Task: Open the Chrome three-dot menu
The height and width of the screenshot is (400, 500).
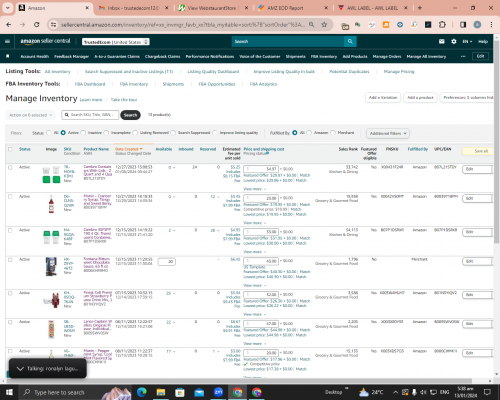Action: point(491,24)
